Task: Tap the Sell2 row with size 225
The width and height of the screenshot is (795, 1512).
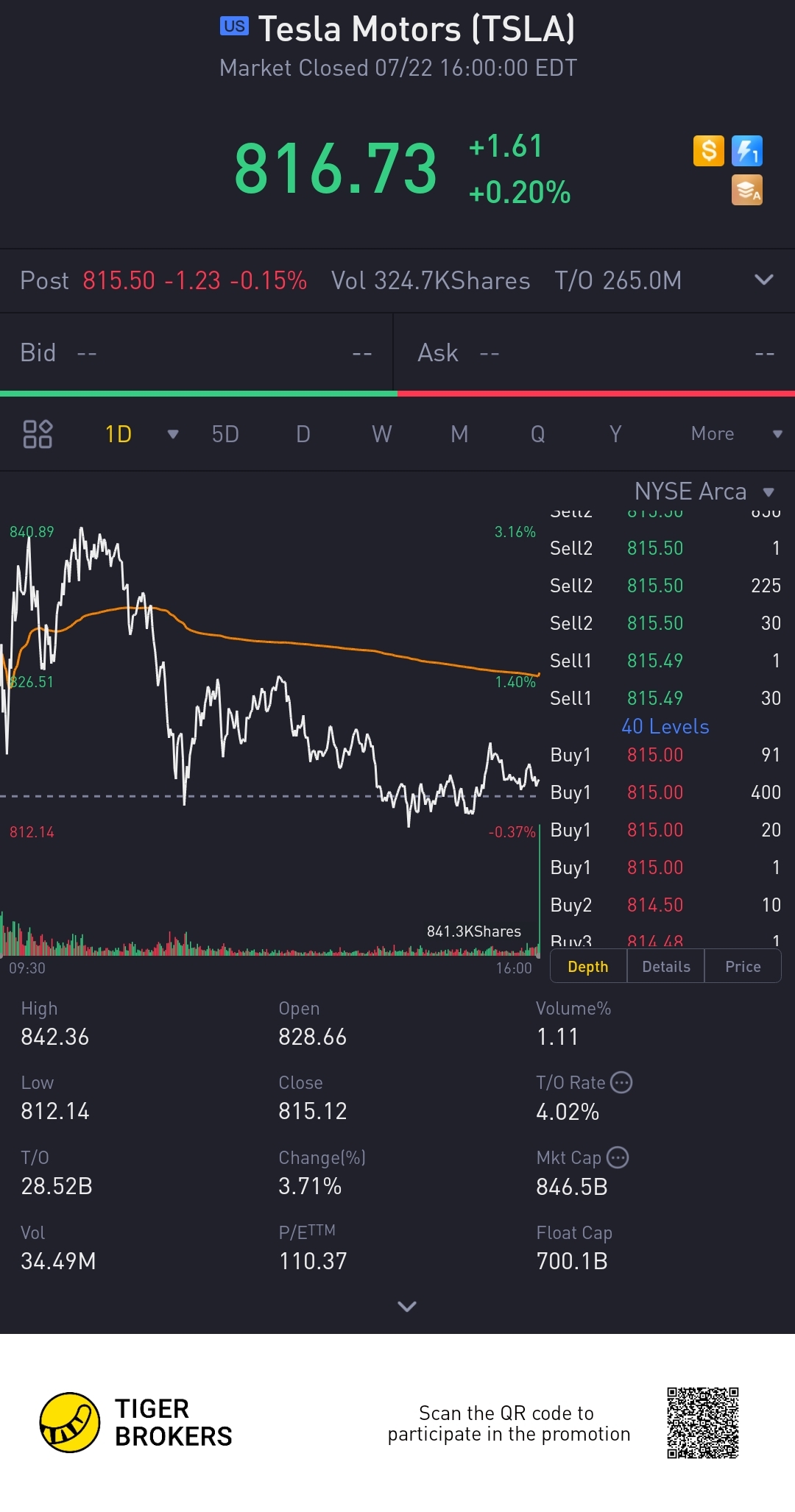Action: (665, 586)
